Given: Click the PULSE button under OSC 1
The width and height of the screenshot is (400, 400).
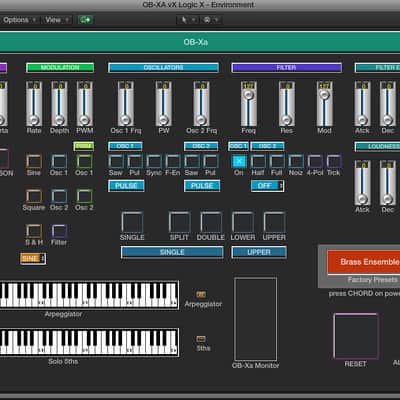Looking at the screenshot, I should [x=126, y=186].
